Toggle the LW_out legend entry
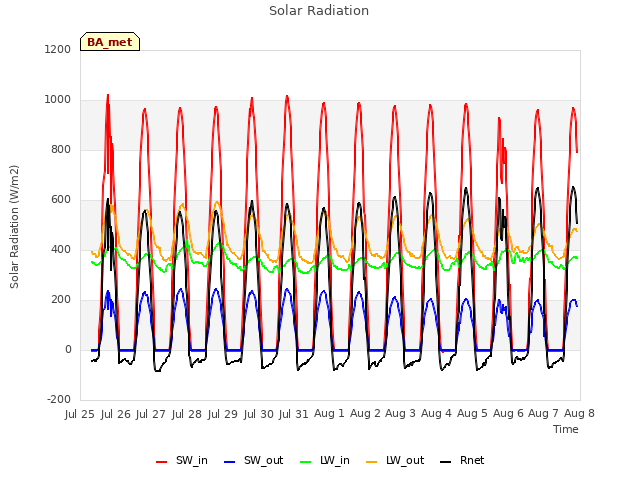The image size is (640, 480). click(395, 460)
